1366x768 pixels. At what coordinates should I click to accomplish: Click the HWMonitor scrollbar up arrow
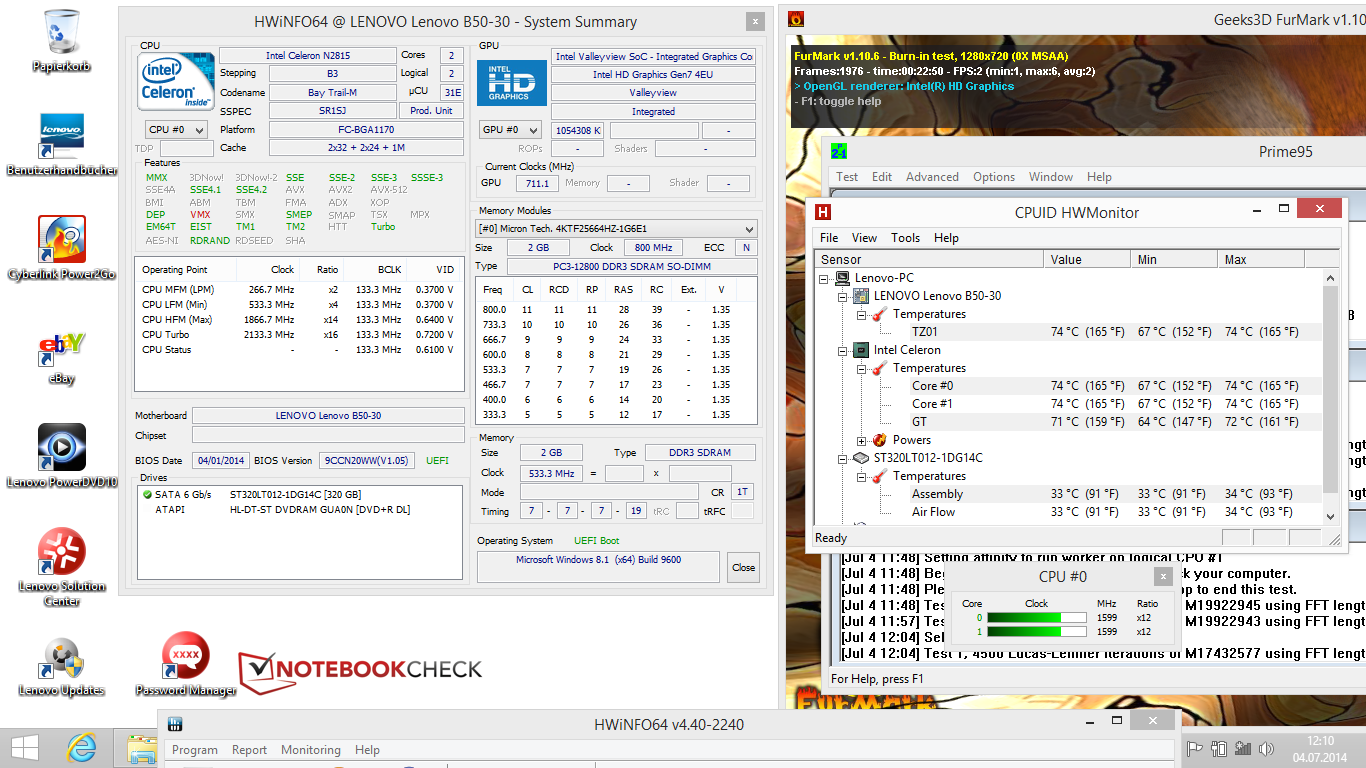tap(1330, 277)
